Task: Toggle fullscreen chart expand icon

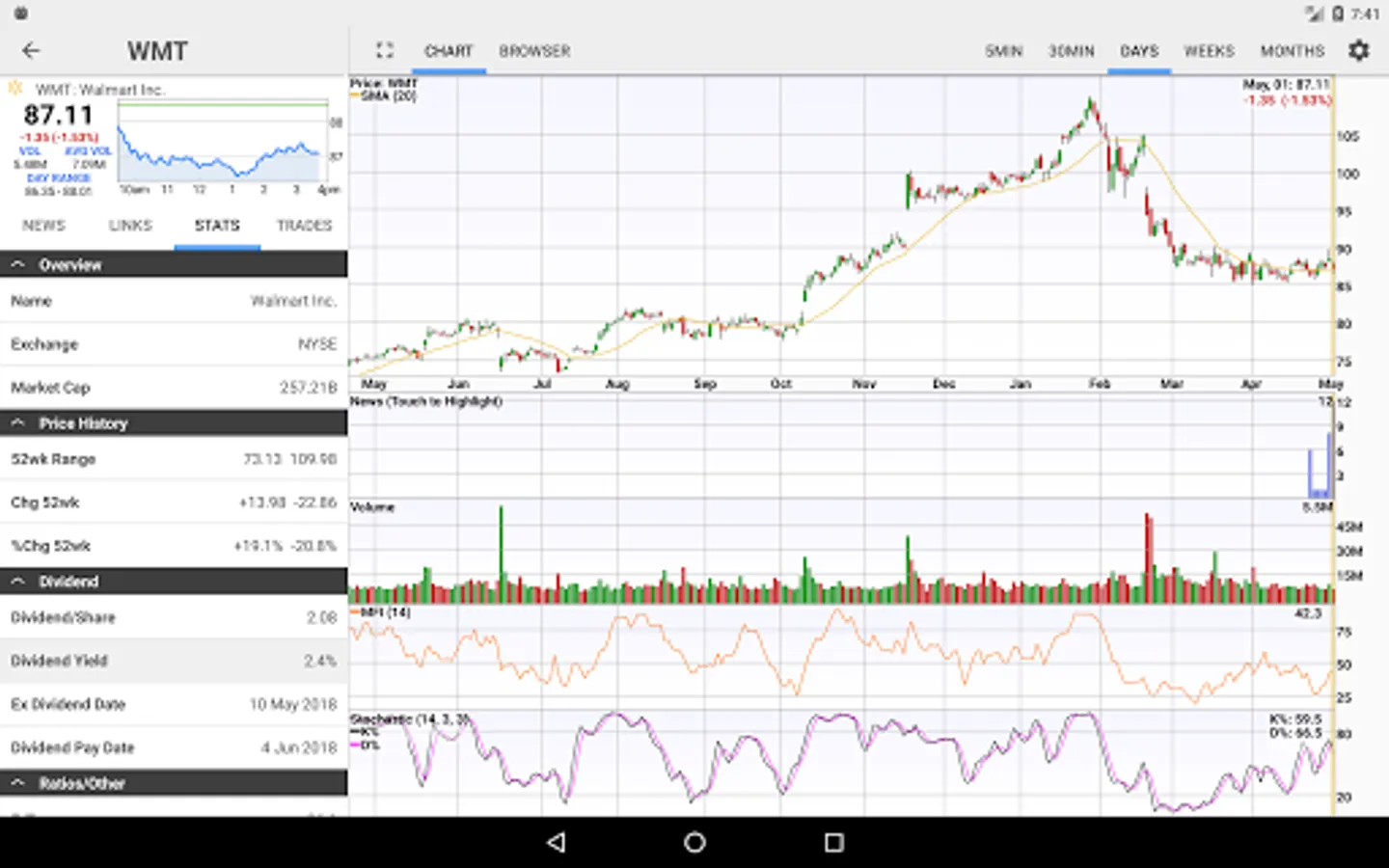Action: 385,50
